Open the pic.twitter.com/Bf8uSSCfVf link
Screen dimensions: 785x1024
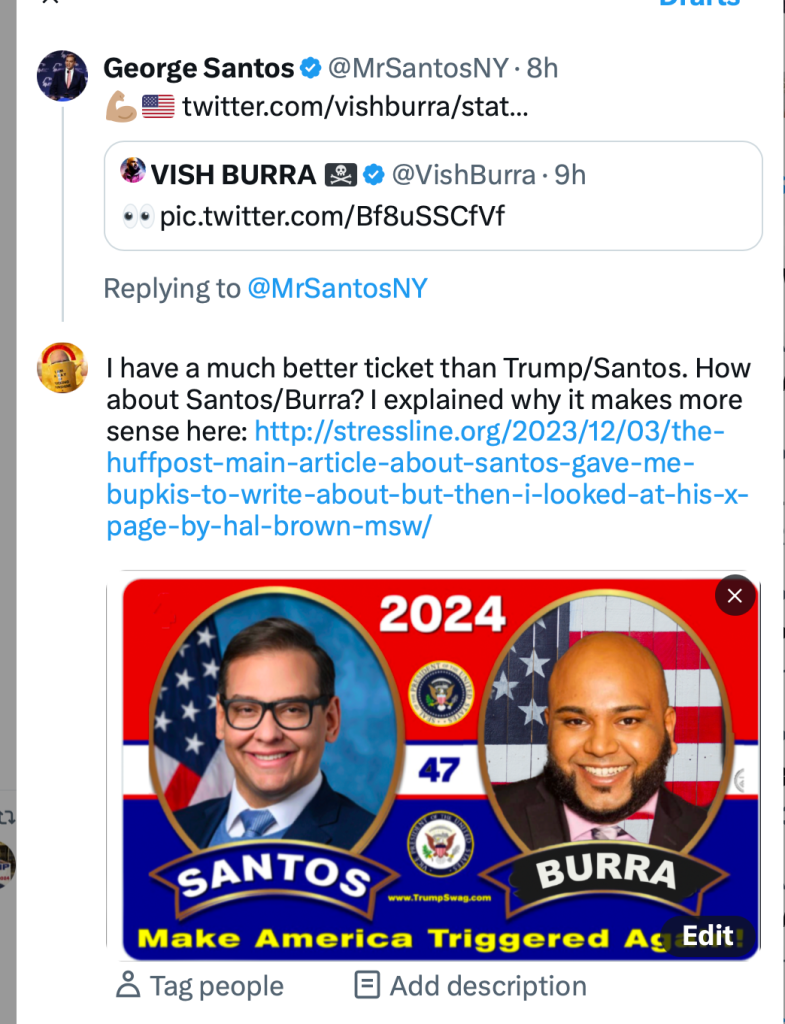(332, 215)
